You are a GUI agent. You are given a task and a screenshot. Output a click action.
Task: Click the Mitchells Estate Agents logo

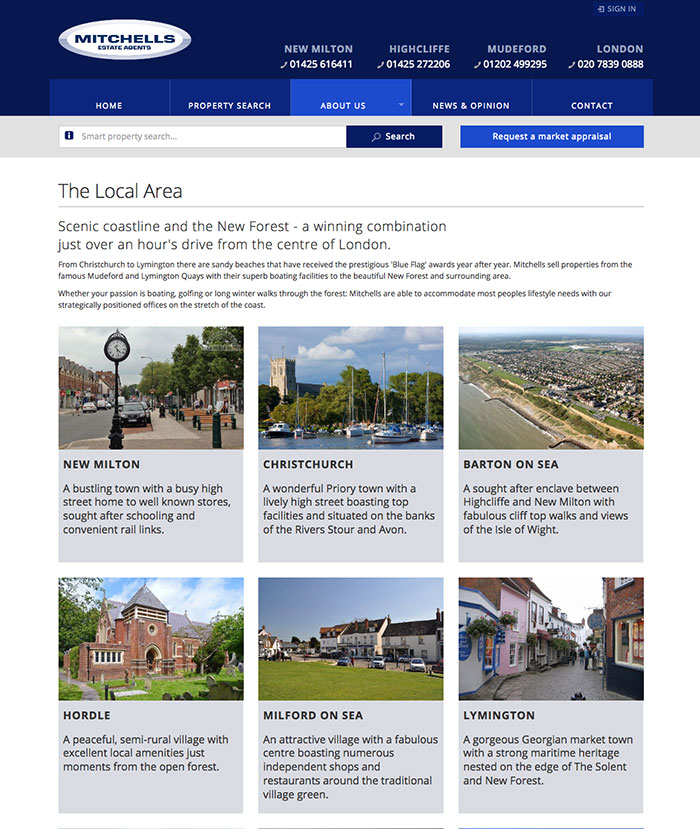125,40
